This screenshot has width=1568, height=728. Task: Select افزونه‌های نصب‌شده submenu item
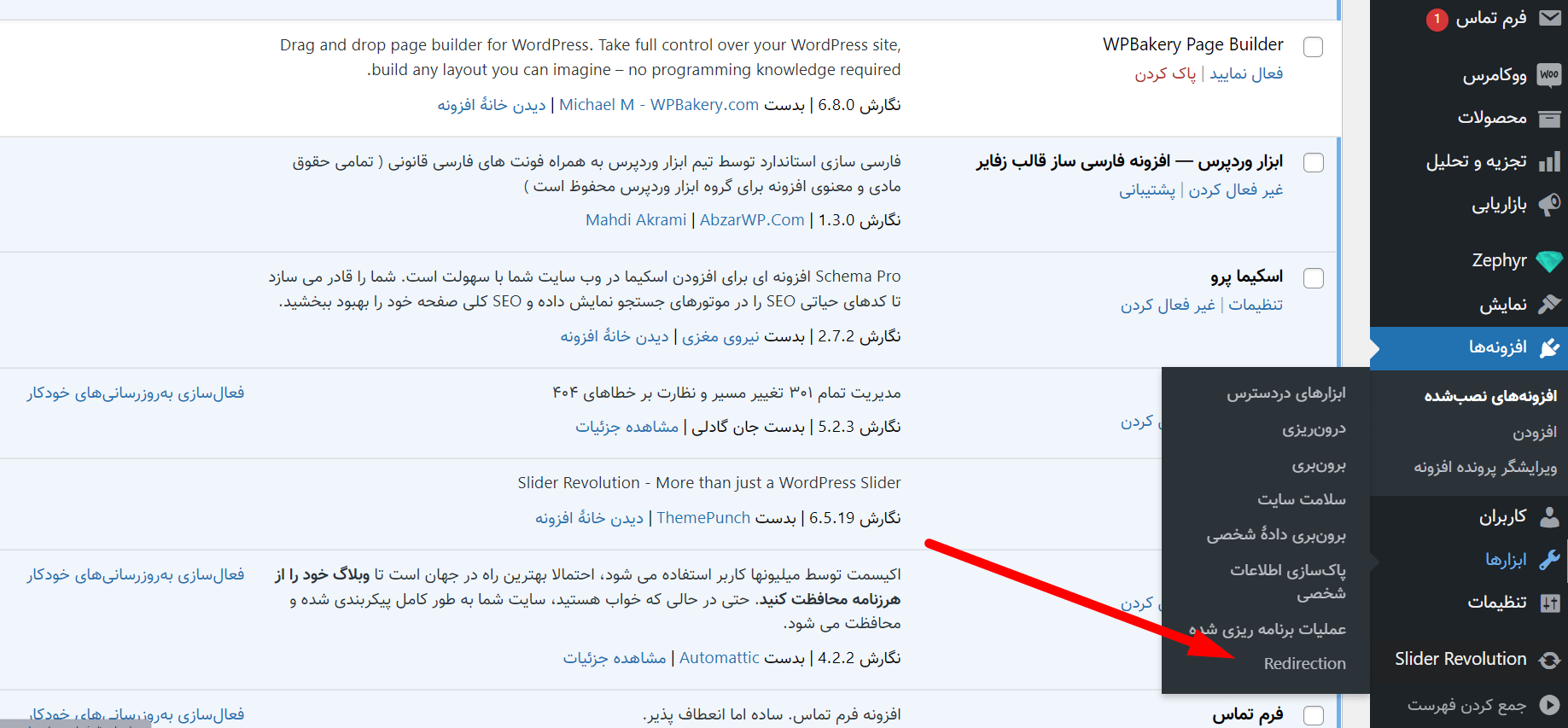(x=1490, y=396)
